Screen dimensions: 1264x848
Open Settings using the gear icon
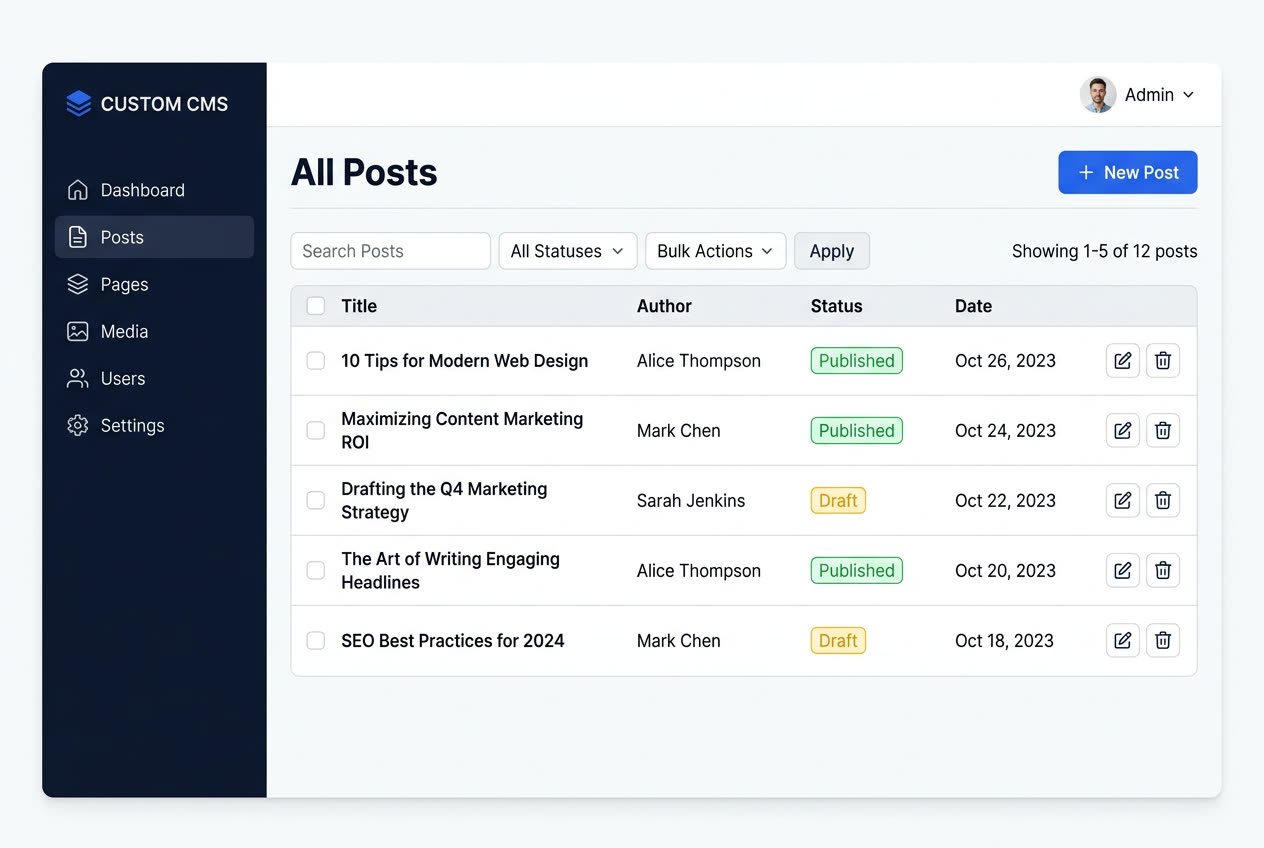(78, 425)
